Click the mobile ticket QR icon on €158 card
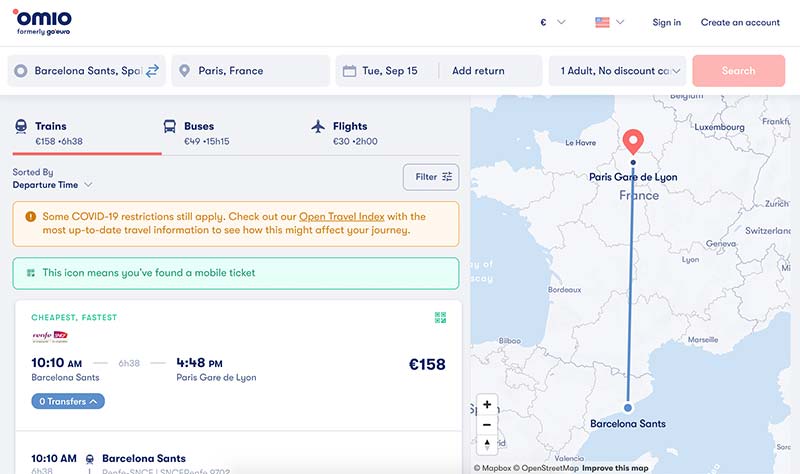This screenshot has width=800, height=474. point(440,317)
